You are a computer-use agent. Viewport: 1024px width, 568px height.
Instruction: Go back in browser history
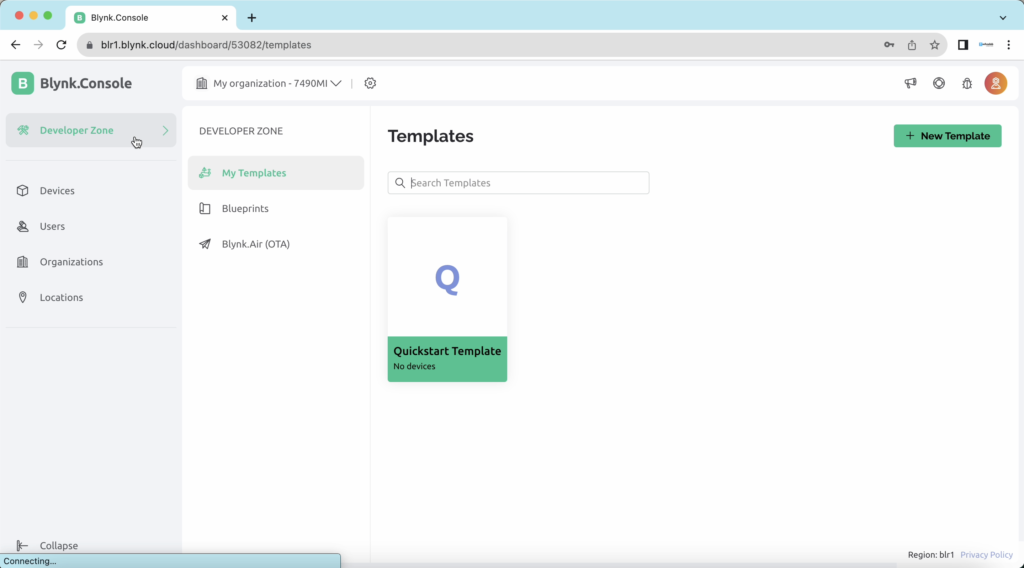(16, 45)
